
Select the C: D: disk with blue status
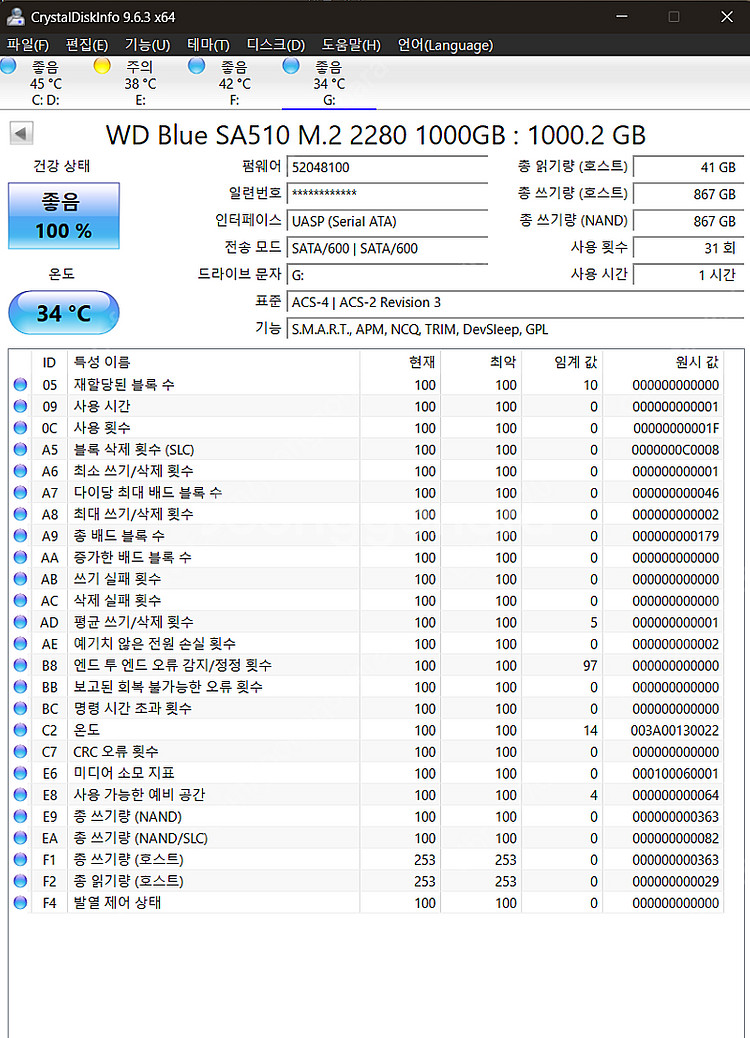[x=45, y=83]
